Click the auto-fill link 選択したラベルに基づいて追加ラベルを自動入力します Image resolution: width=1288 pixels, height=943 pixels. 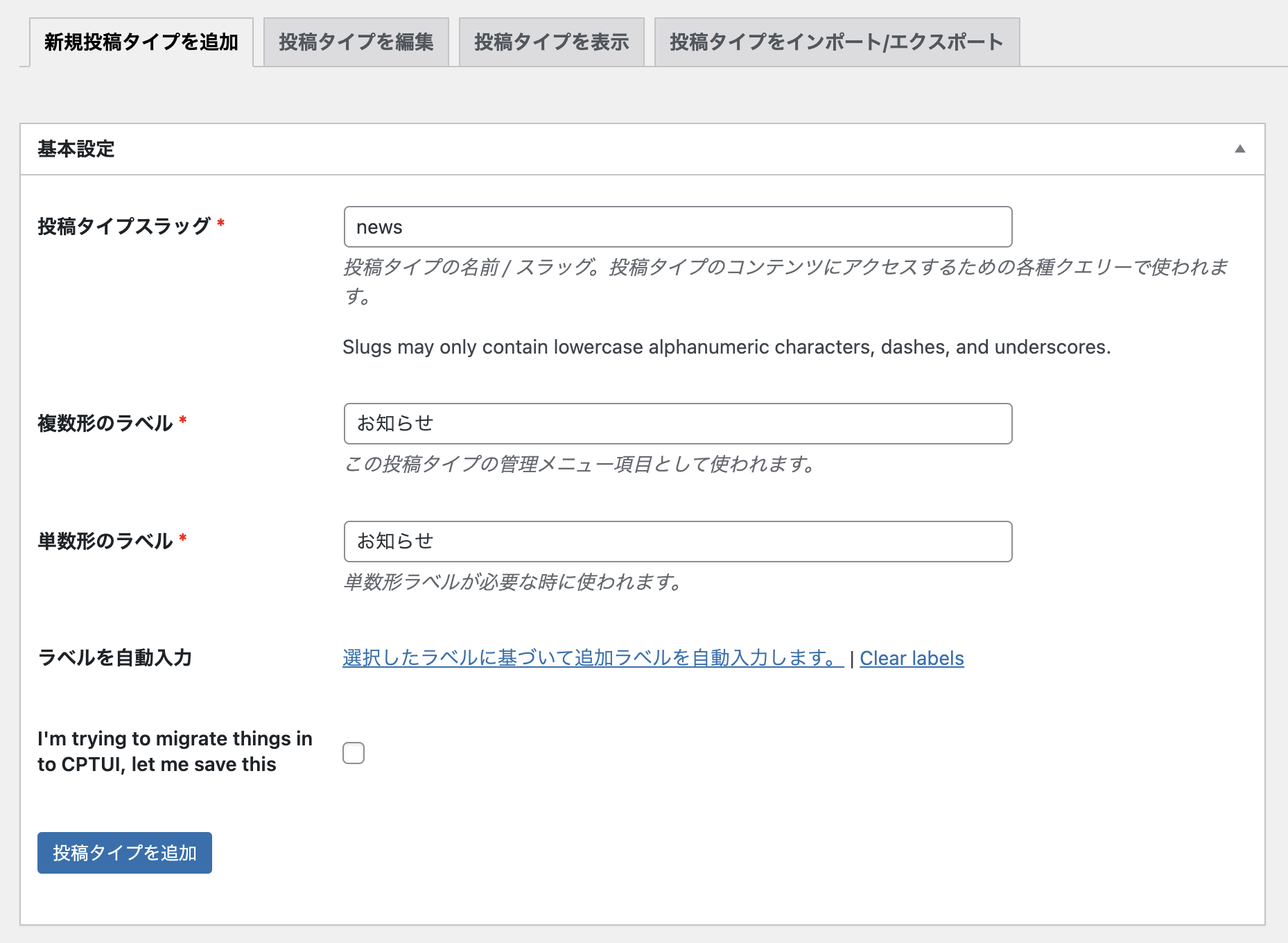tap(592, 657)
